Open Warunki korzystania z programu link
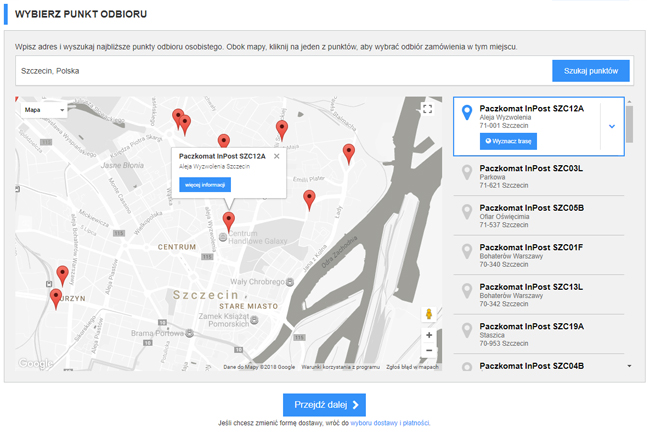This screenshot has width=650, height=441. tap(340, 367)
